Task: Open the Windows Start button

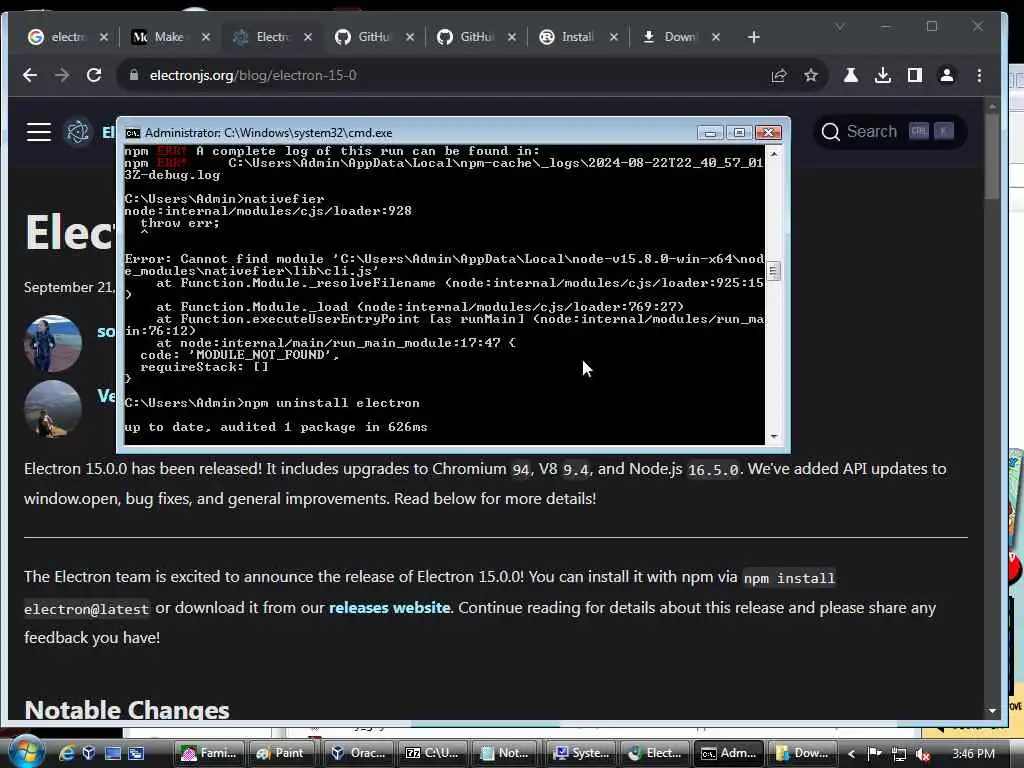Action: click(x=25, y=752)
